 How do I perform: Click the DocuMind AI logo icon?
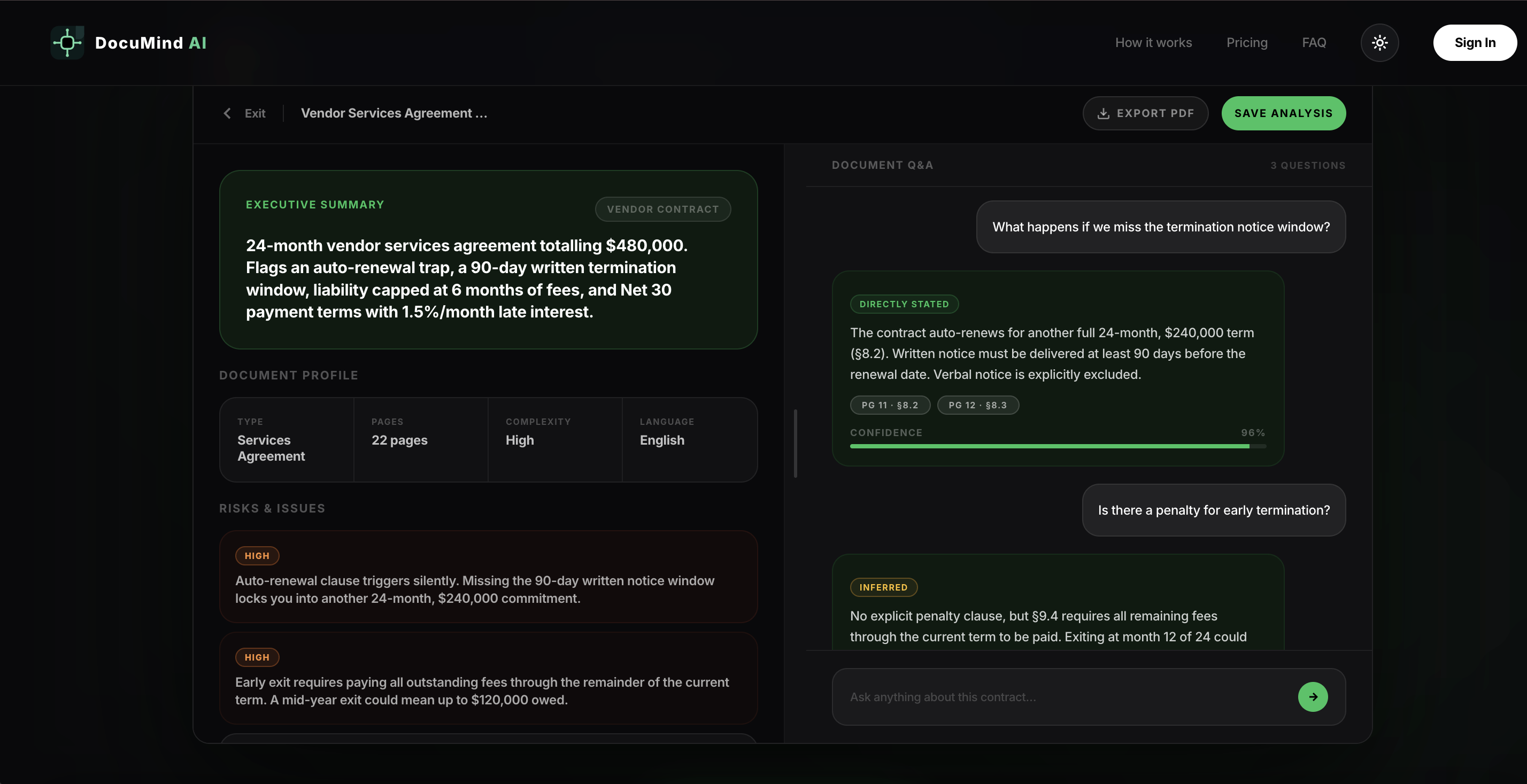[x=67, y=43]
